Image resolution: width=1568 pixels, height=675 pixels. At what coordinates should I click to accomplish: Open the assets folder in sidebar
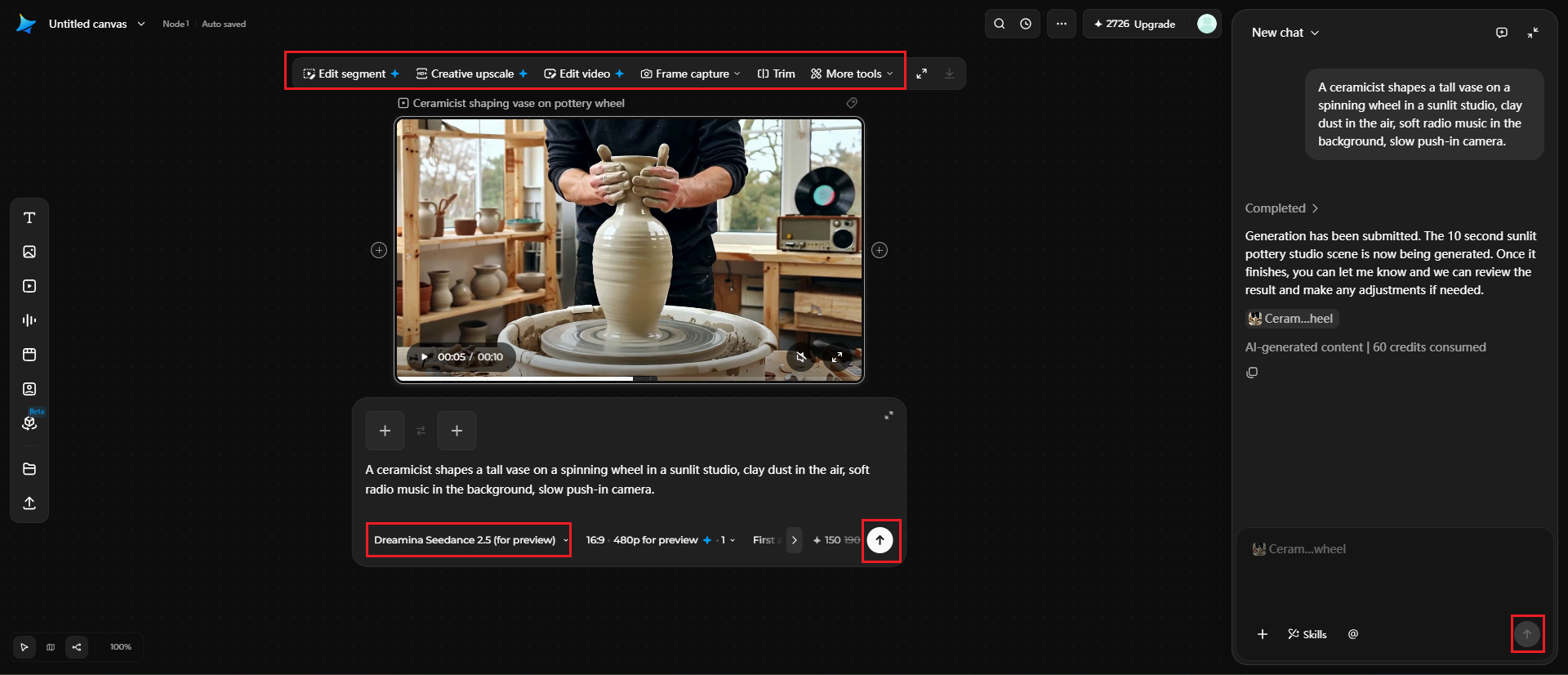29,469
